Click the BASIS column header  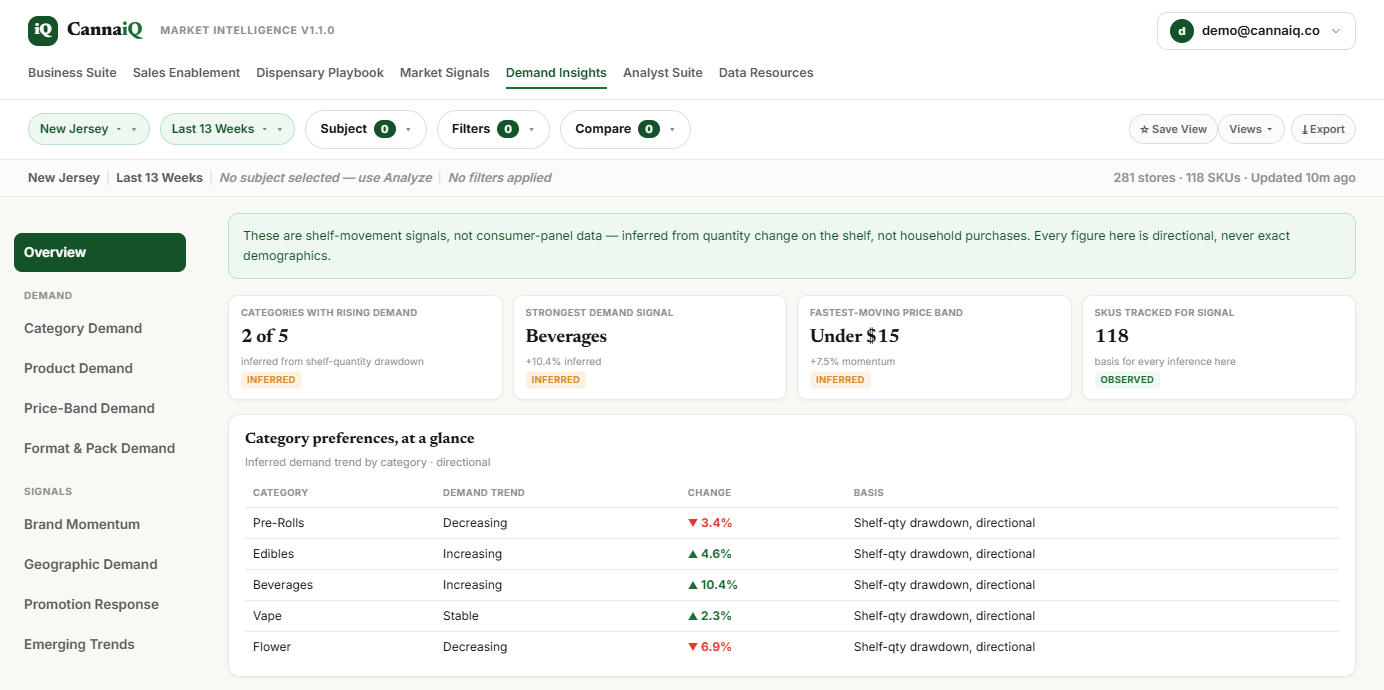click(x=868, y=493)
